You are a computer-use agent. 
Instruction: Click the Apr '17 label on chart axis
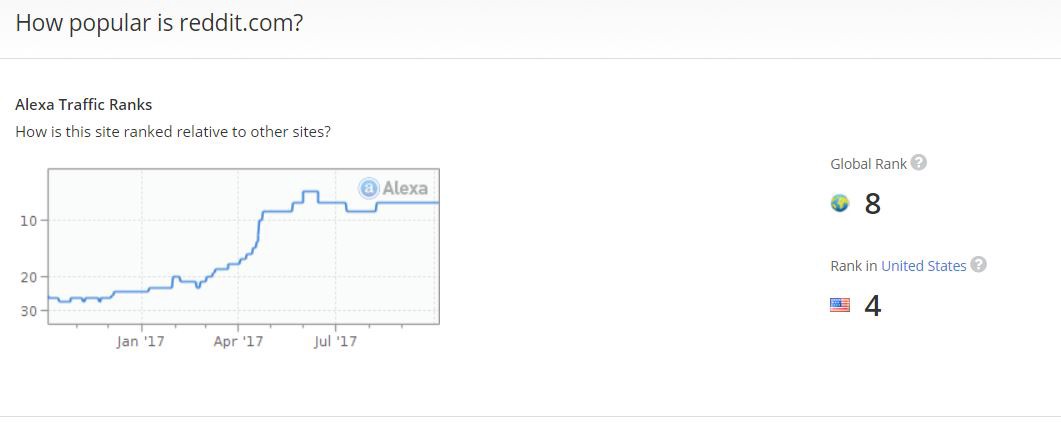(238, 342)
